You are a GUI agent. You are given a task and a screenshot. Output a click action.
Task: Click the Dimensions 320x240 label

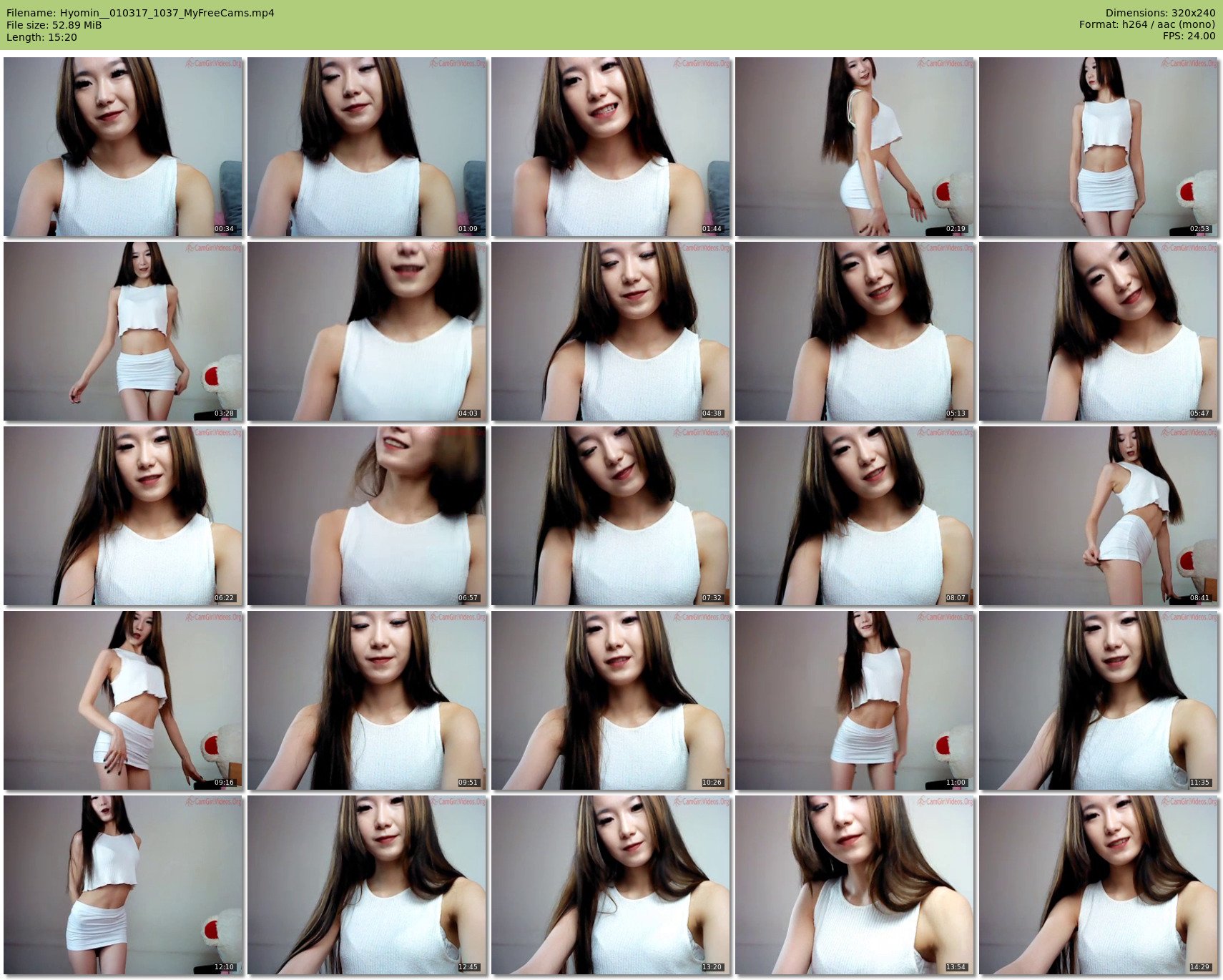pos(1160,13)
